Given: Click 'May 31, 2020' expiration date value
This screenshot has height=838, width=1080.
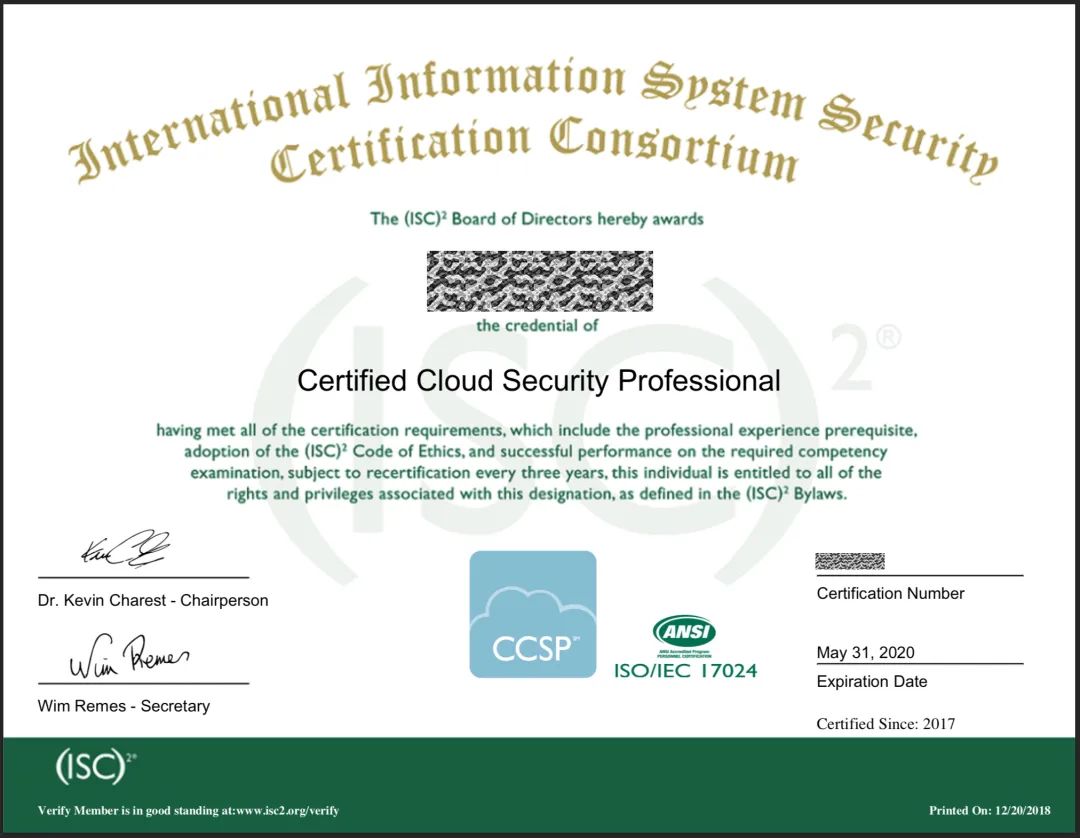Looking at the screenshot, I should click(866, 652).
